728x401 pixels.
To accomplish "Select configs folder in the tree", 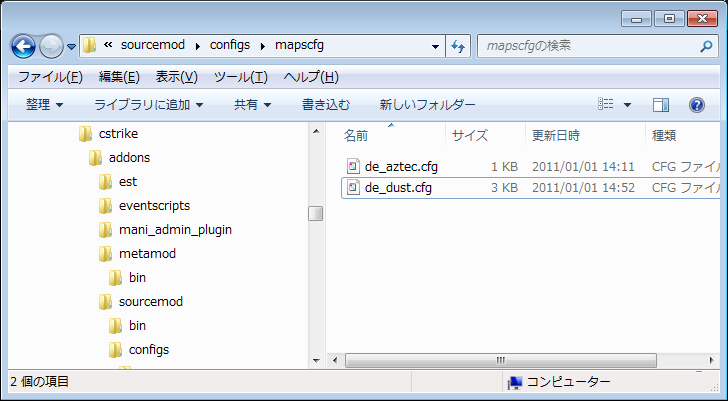I will (x=149, y=349).
